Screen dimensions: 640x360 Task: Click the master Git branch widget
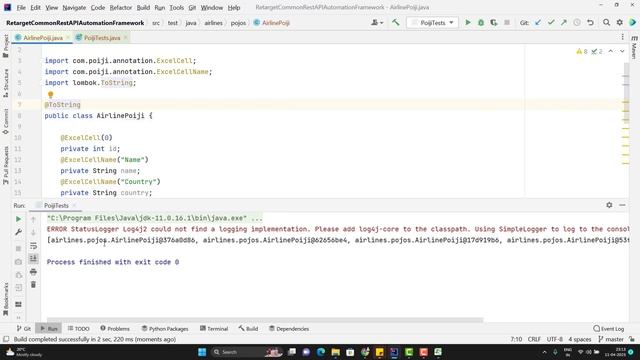click(611, 339)
